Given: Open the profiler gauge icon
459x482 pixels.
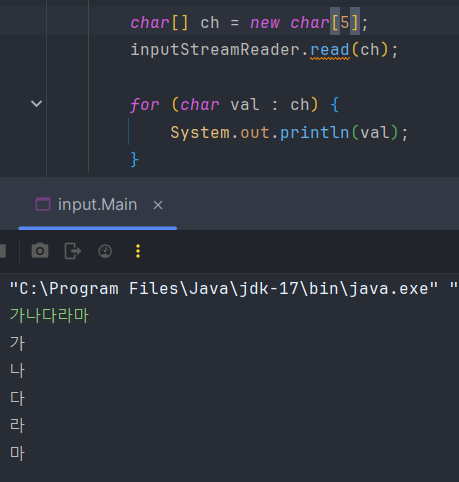Looking at the screenshot, I should coord(105,251).
